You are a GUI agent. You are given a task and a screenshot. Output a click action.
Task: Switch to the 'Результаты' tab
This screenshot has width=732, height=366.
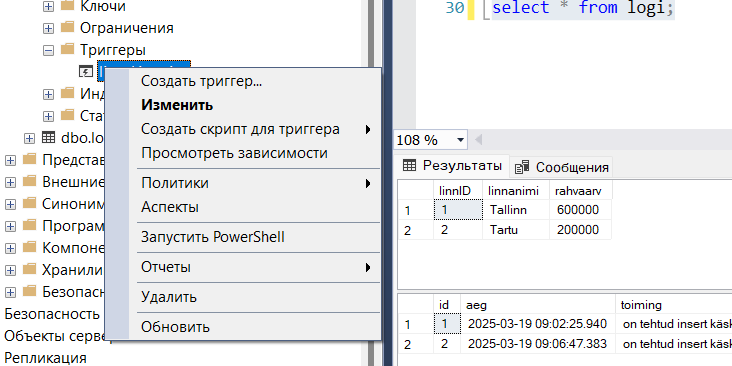452,165
